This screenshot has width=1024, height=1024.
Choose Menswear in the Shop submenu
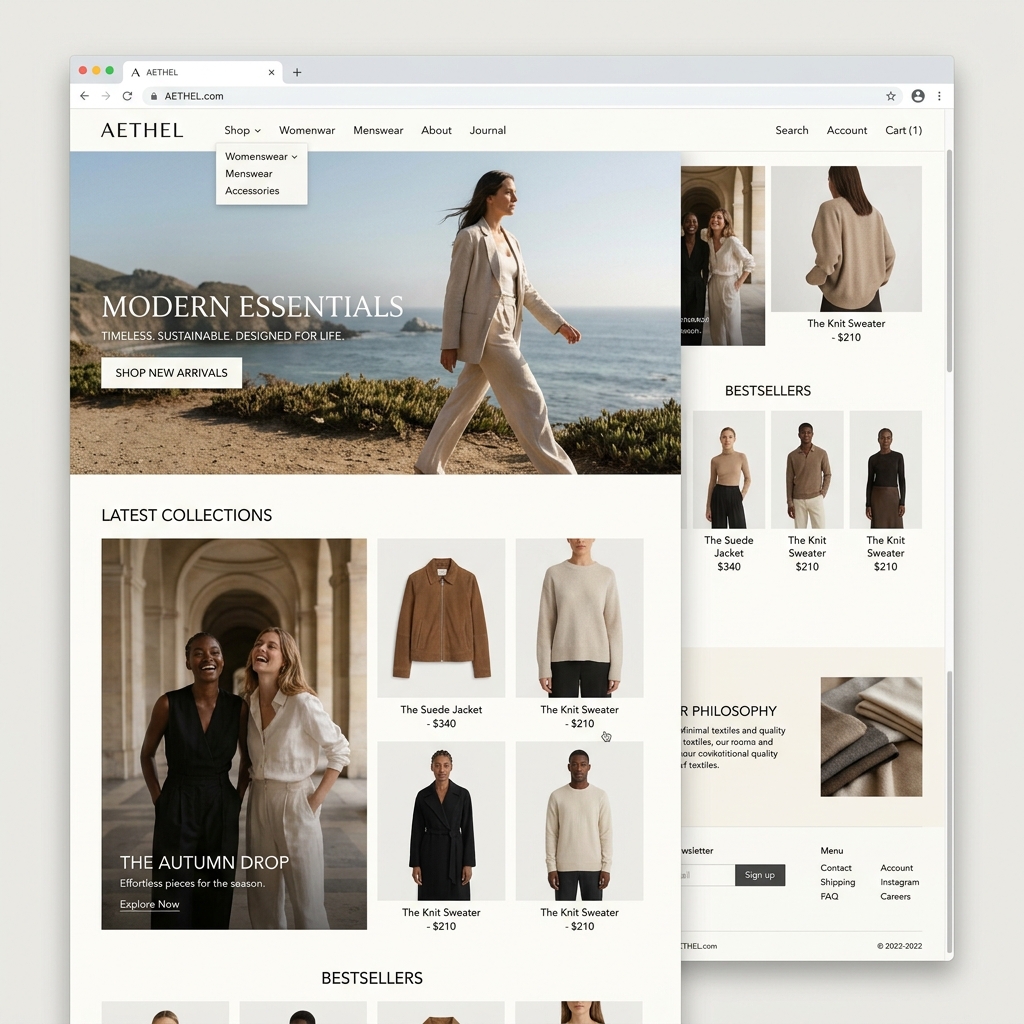pos(249,174)
